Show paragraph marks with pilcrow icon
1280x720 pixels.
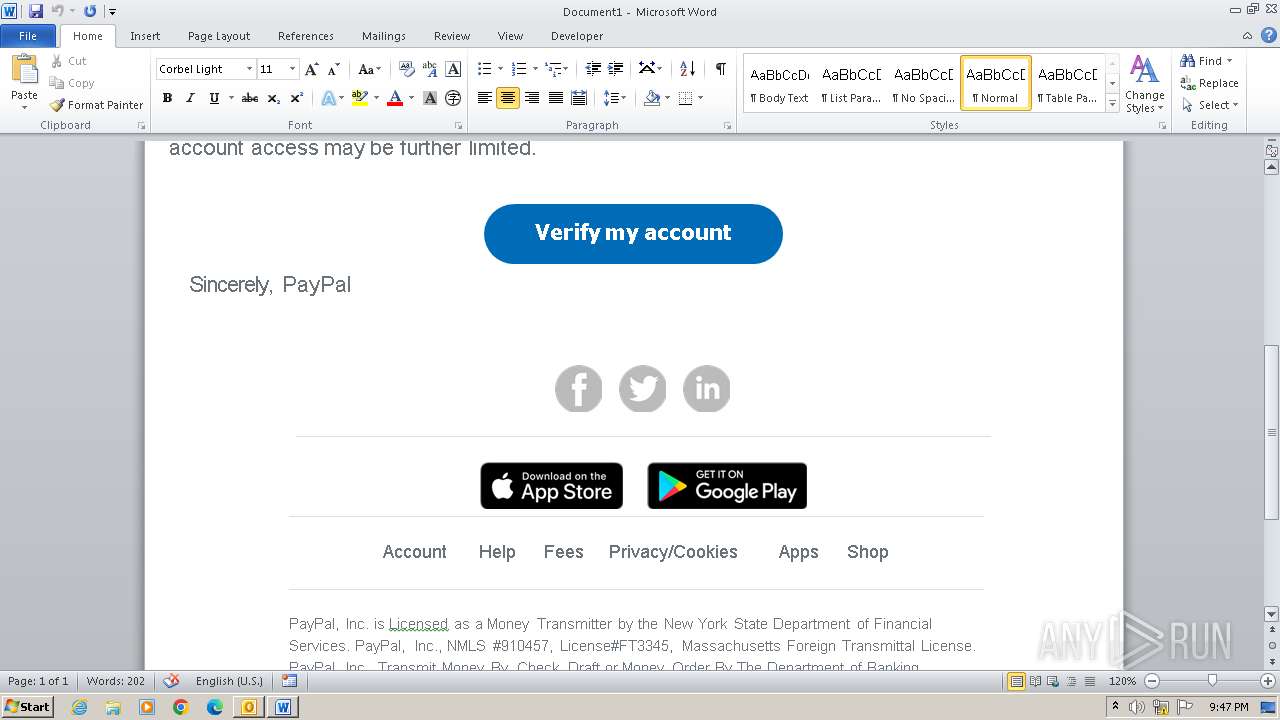tap(720, 69)
